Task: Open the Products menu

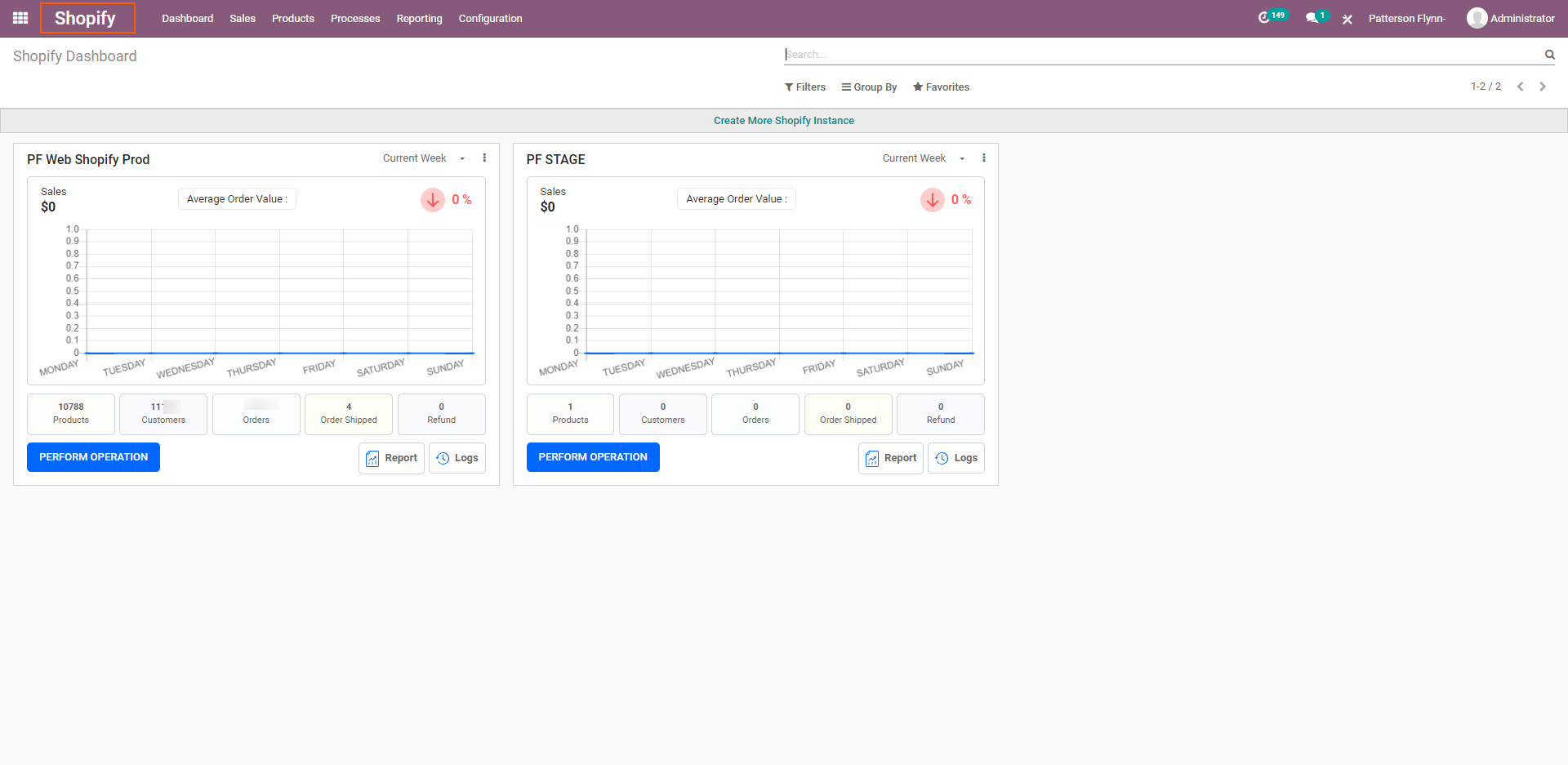Action: click(293, 18)
